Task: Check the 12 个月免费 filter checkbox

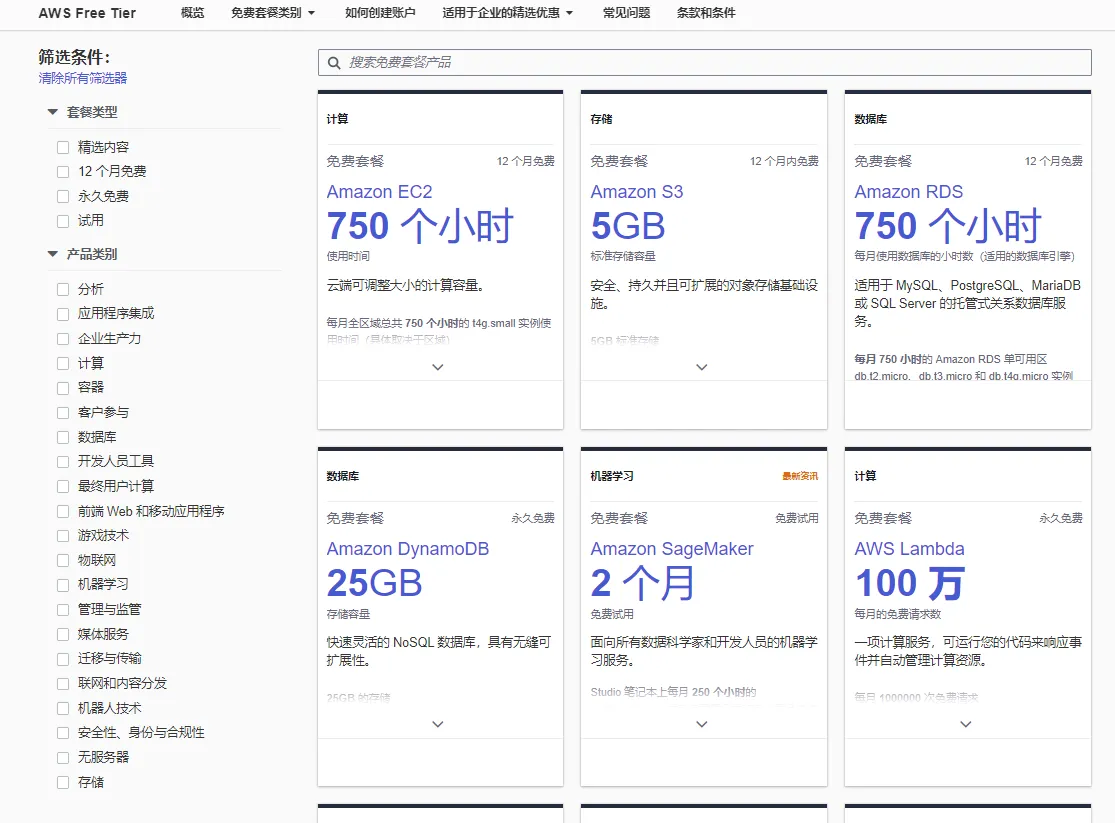Action: pos(63,172)
